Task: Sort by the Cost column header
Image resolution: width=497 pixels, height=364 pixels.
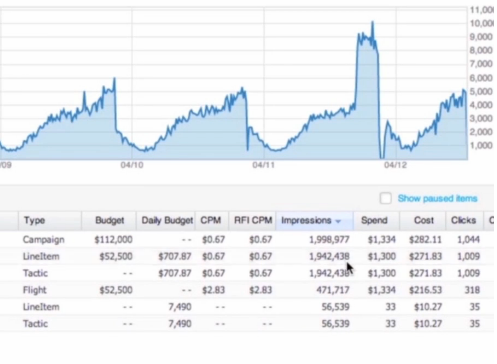Action: (424, 220)
